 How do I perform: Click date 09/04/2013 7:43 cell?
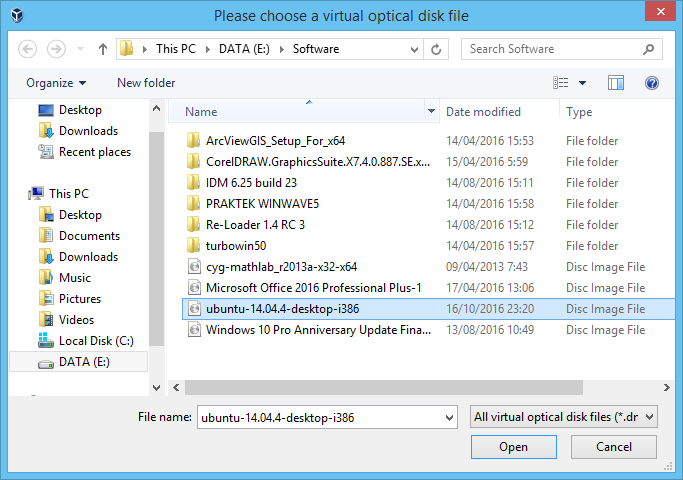click(x=487, y=267)
